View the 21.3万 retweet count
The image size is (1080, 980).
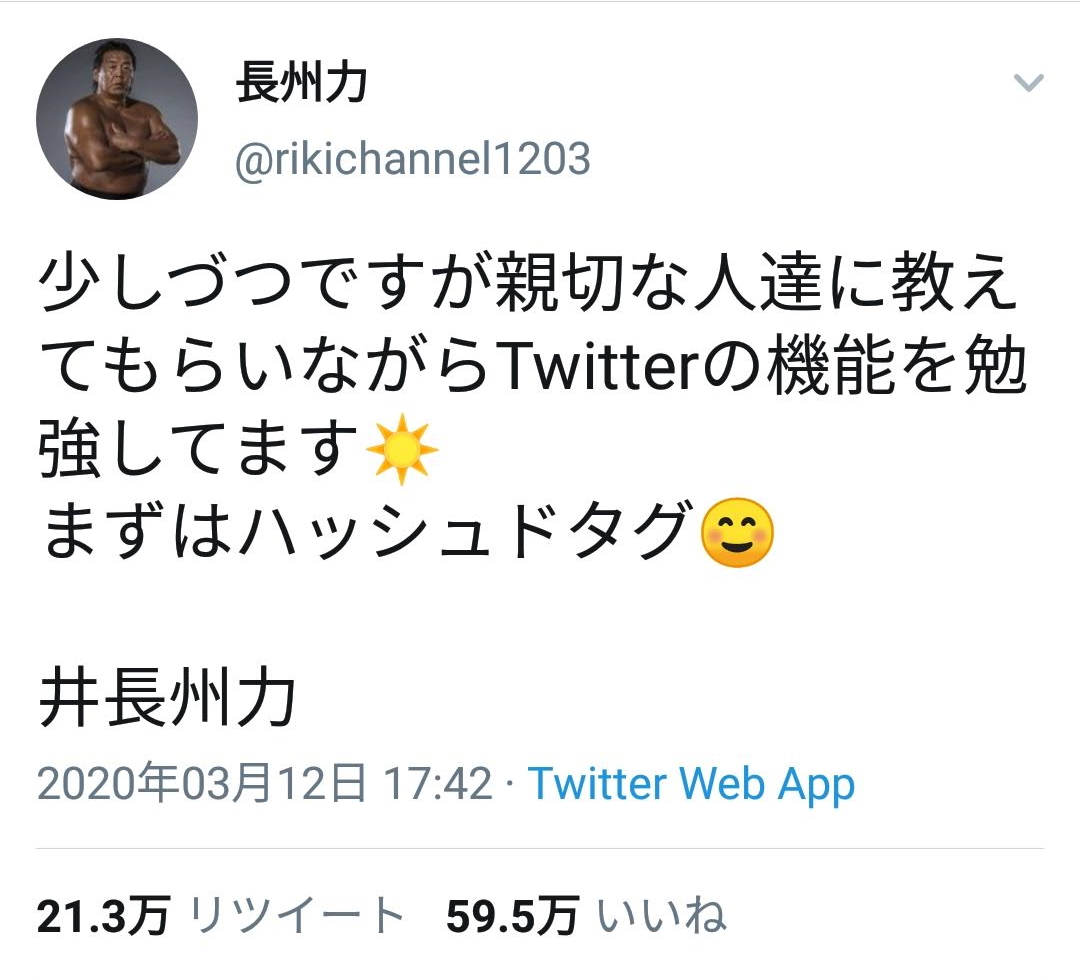(103, 916)
